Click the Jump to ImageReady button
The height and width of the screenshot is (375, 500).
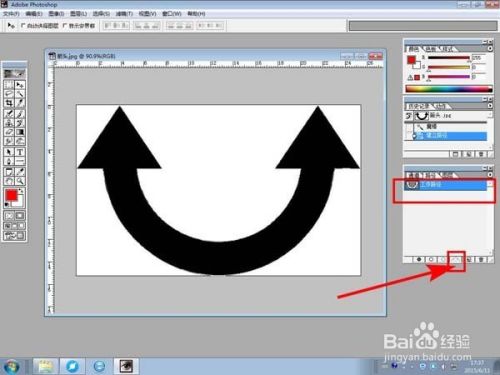pyautogui.click(x=14, y=235)
